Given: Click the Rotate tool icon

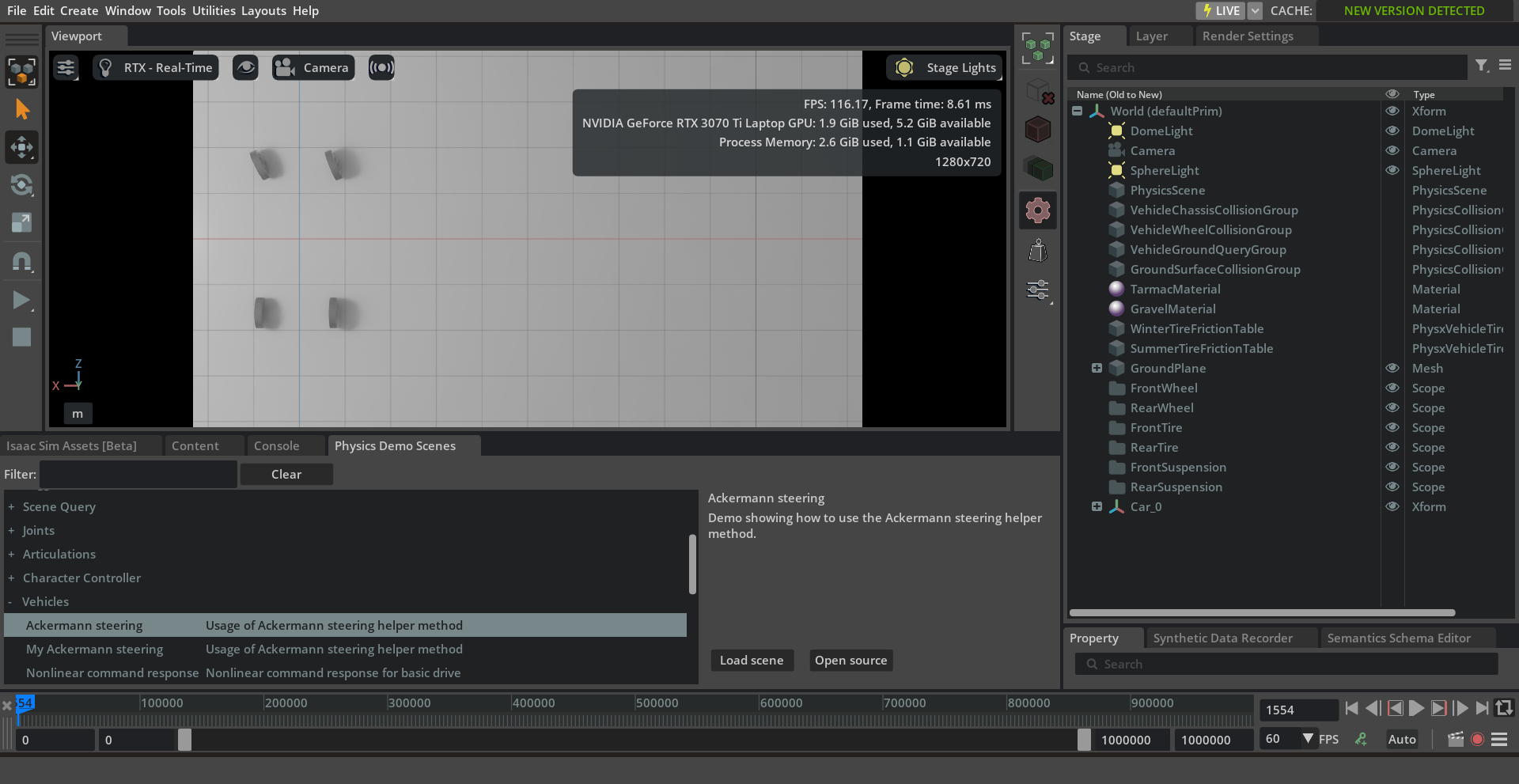Looking at the screenshot, I should click(x=21, y=185).
